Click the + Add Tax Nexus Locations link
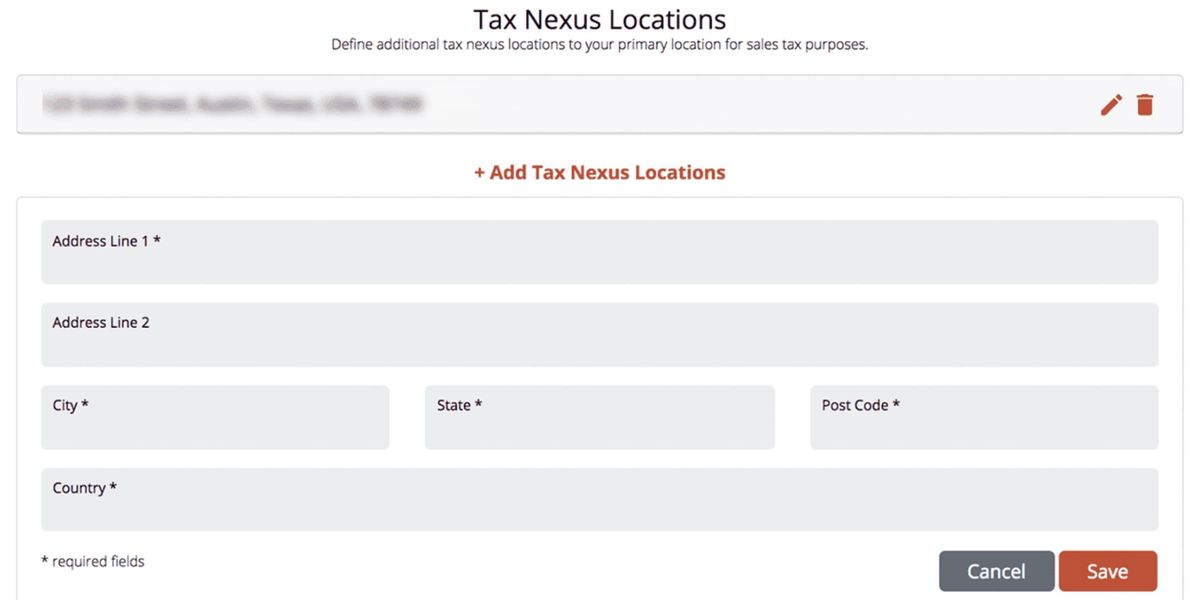Image resolution: width=1200 pixels, height=600 pixels. tap(599, 172)
